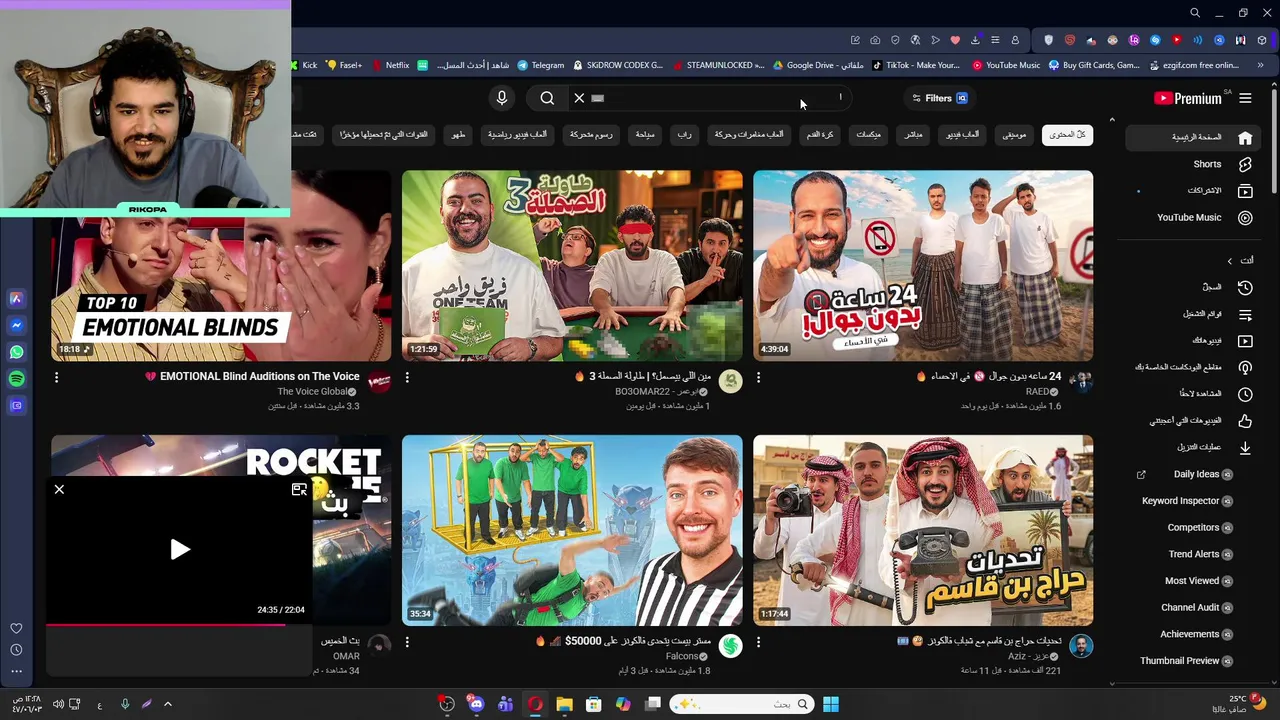Screen dimensions: 1280x720
Task: Select the 'راب' (Rap) filter chip
Action: (684, 134)
